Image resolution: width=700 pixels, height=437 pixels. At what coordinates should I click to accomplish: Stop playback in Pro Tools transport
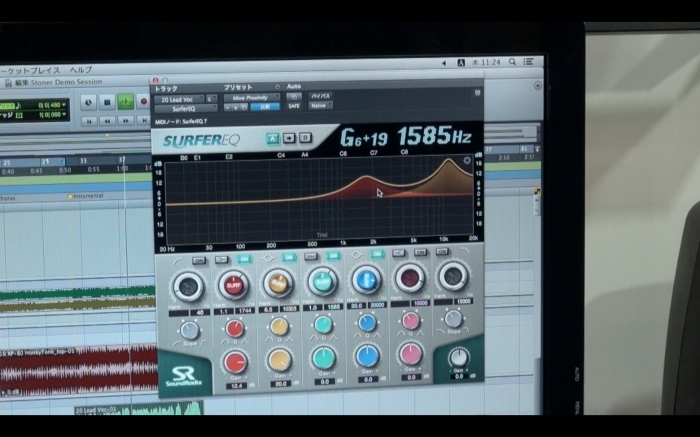point(107,103)
